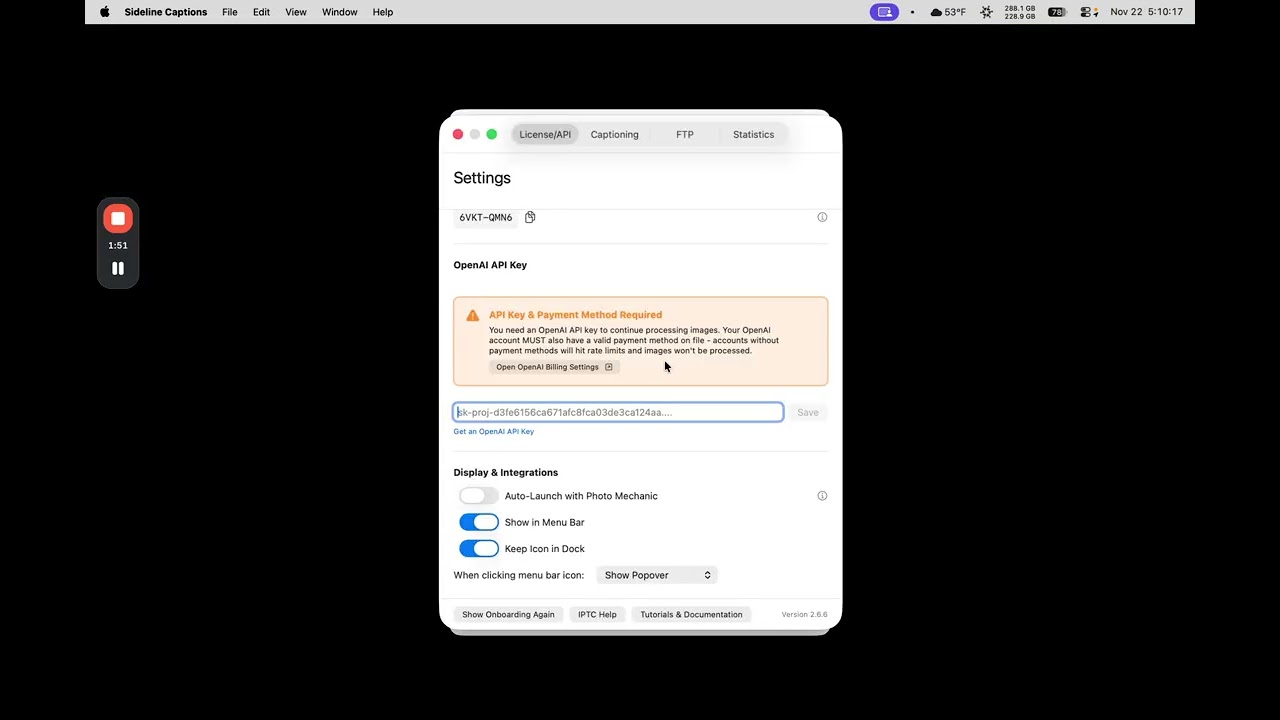Click the disk storage stats menu bar item
This screenshot has height=720, width=1280.
pyautogui.click(x=1020, y=12)
